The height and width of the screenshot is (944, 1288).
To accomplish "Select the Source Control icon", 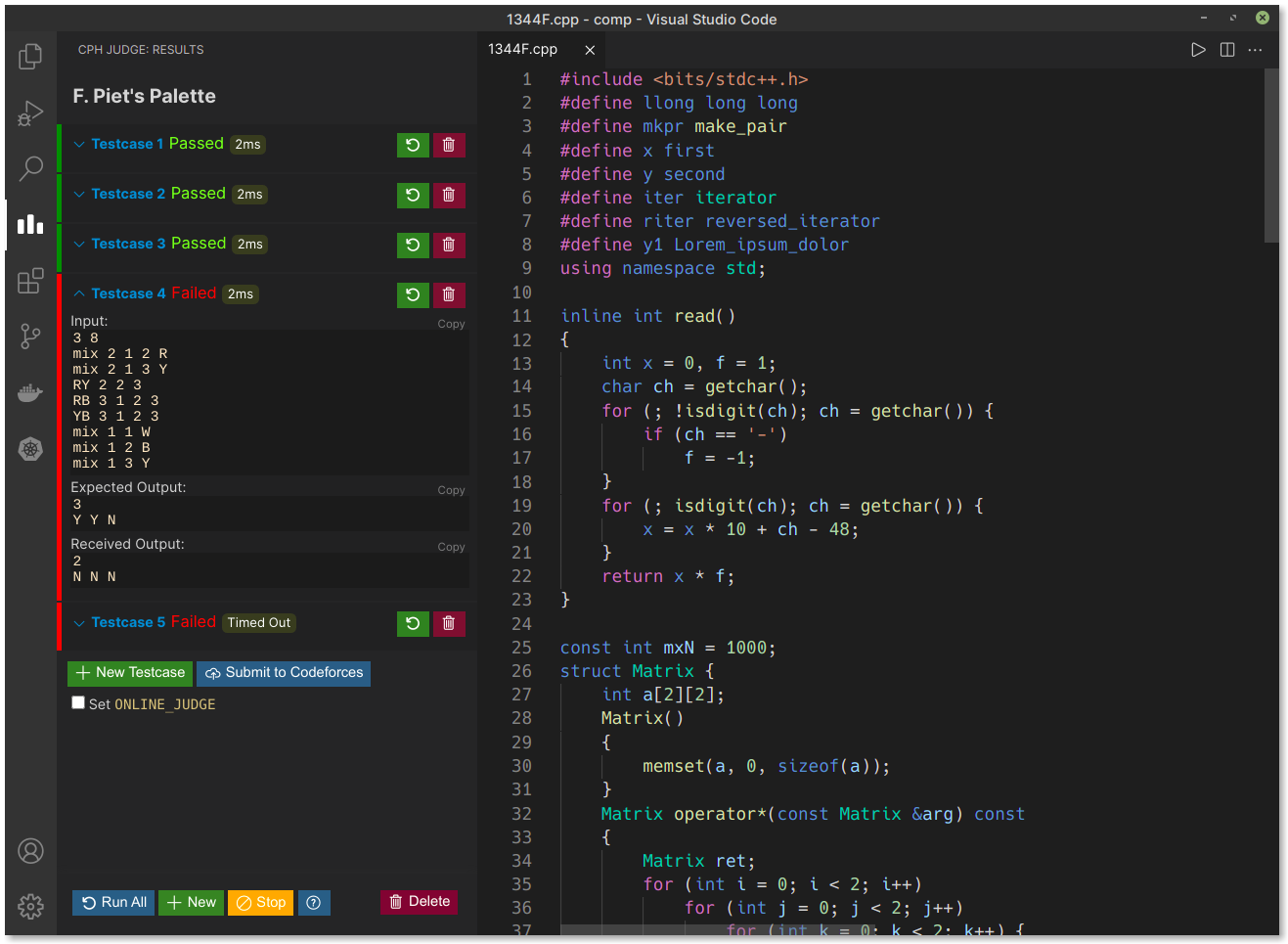I will pos(30,337).
